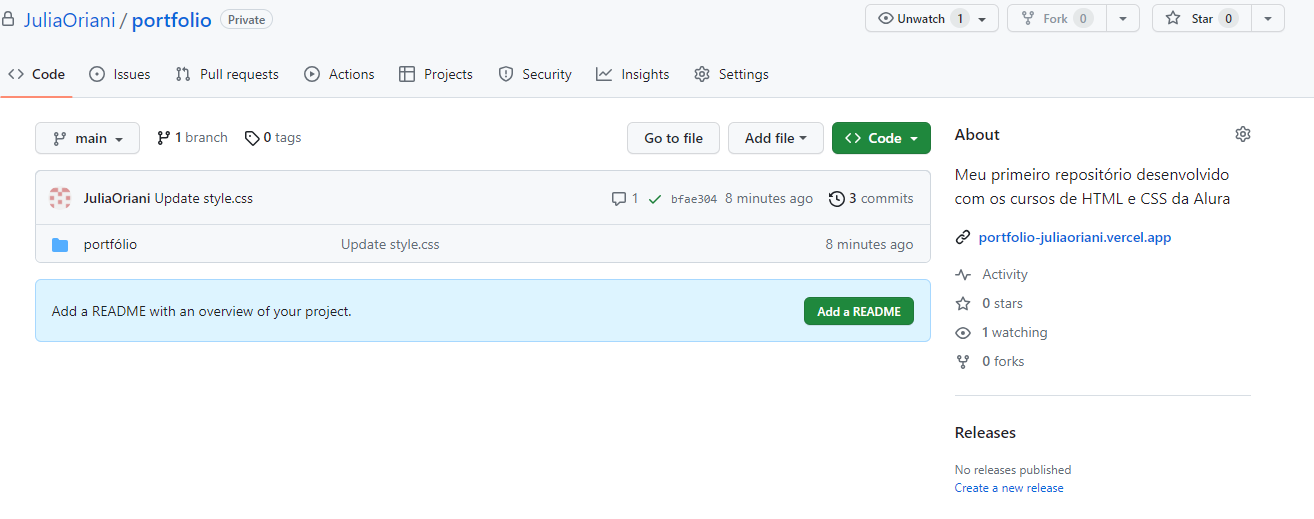Screen dimensions: 1314x519
Task: Open JuliaOriani author link in commit row
Action: point(117,198)
